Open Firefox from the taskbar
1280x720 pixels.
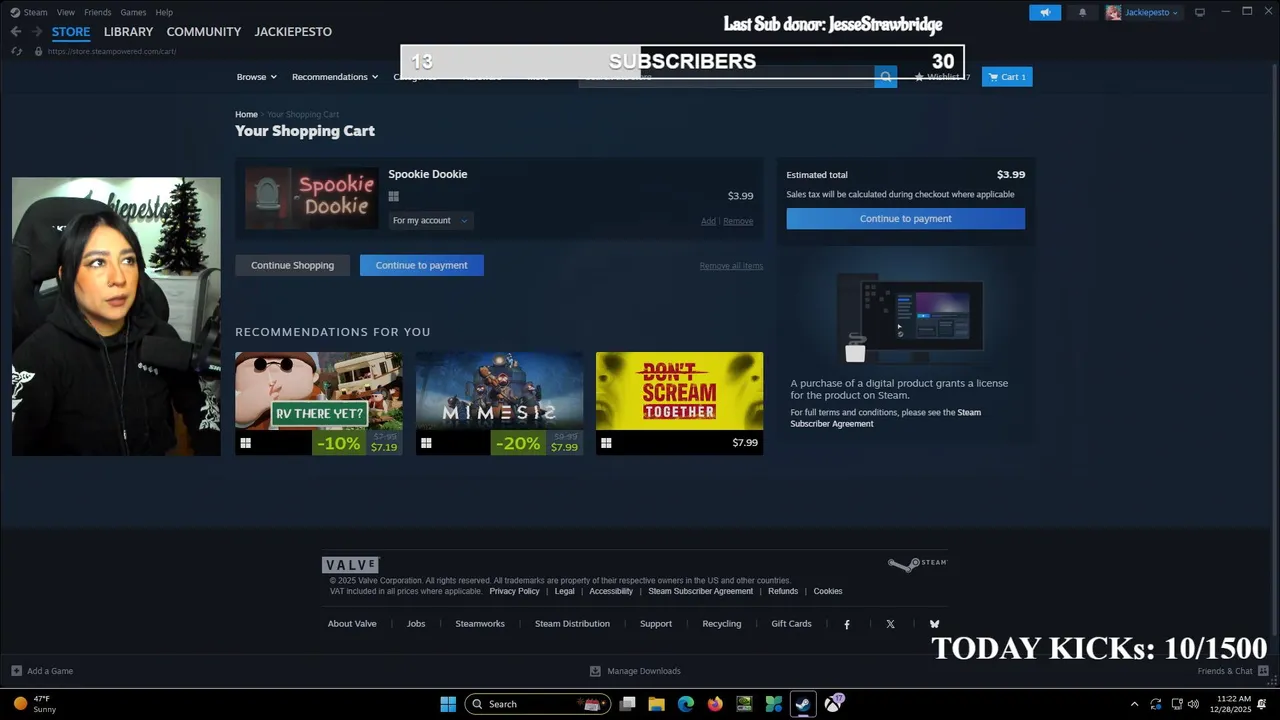[715, 704]
